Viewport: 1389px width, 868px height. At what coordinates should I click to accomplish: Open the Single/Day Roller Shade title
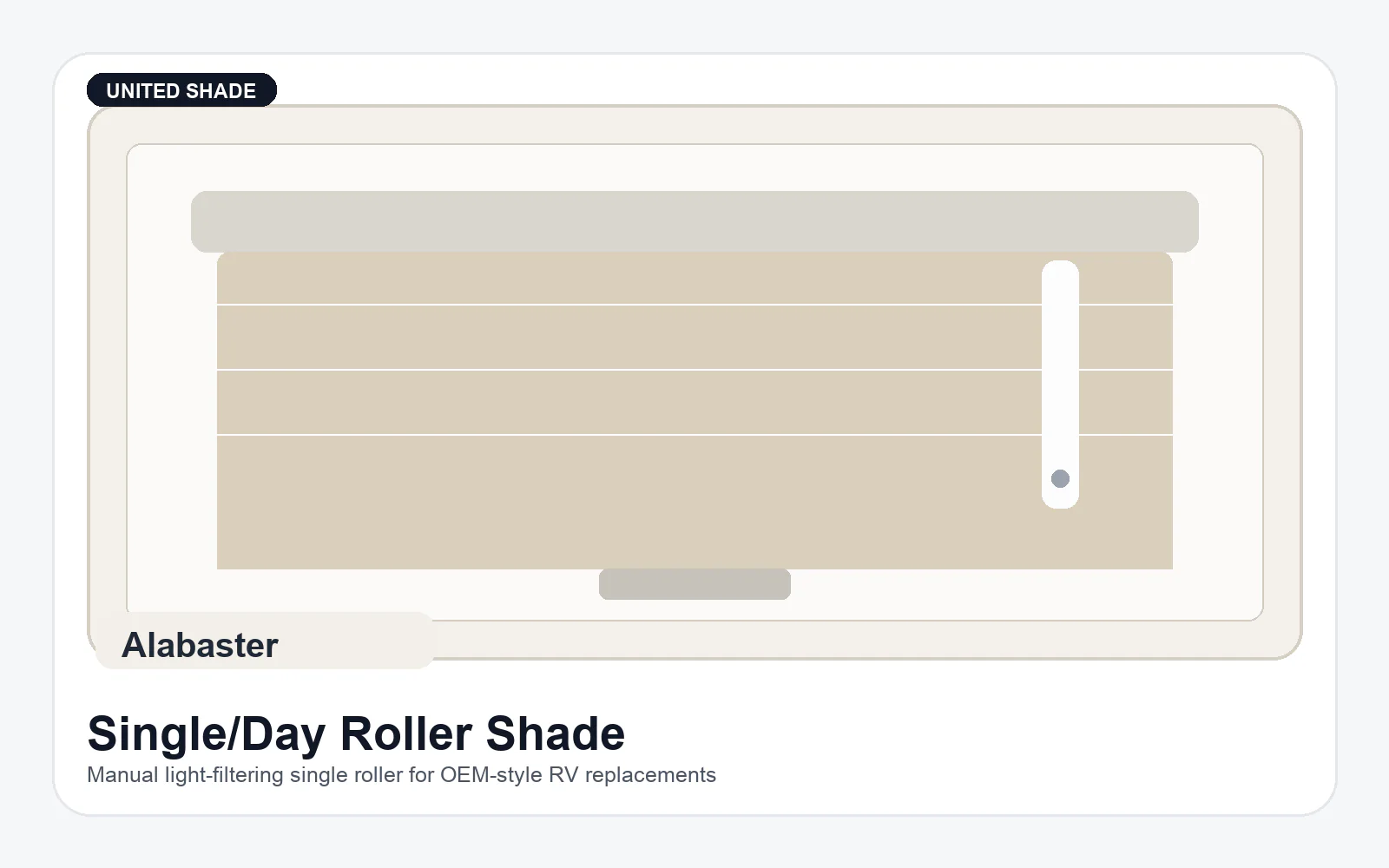tap(356, 733)
